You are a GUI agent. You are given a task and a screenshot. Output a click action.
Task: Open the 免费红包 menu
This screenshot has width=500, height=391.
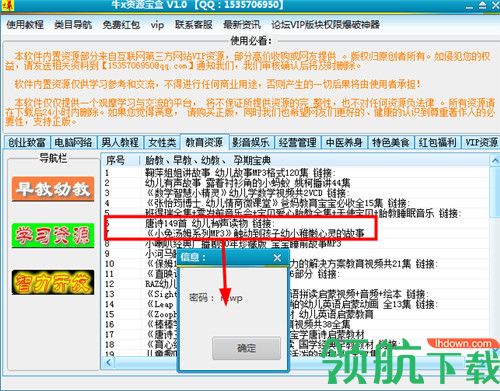121,25
